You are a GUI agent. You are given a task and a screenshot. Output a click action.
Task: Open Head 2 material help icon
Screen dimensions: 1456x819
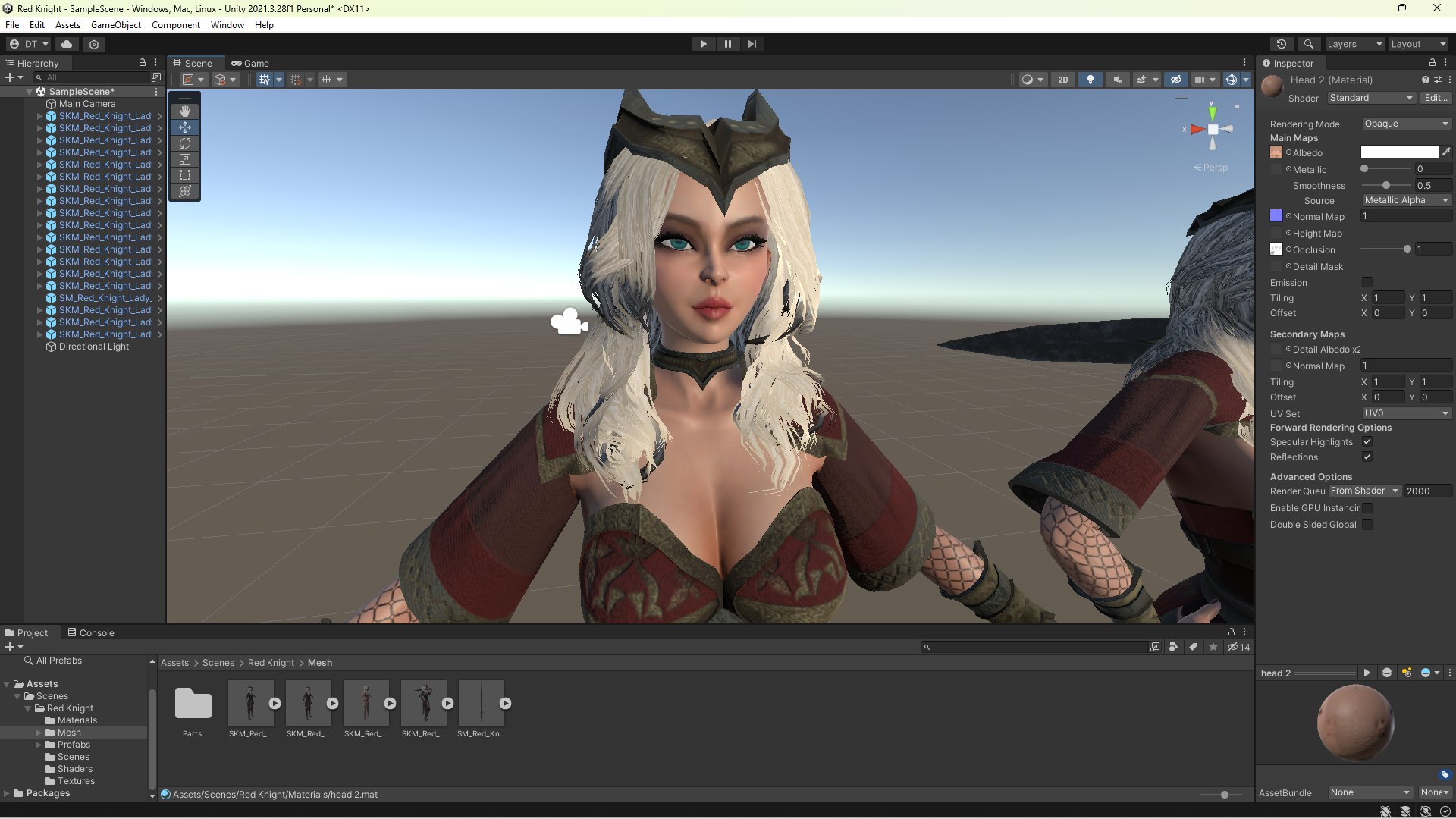coord(1425,80)
